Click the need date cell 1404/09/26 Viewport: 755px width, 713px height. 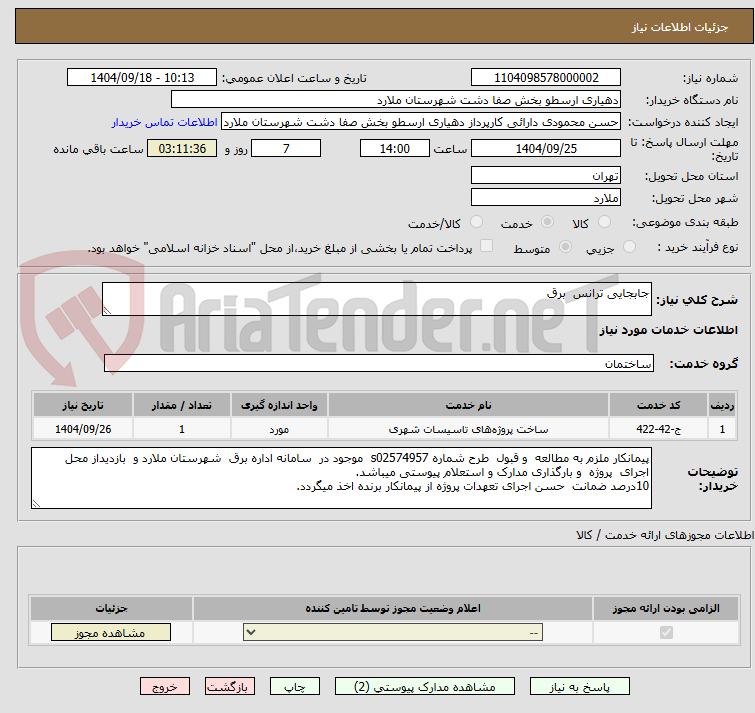pos(83,428)
